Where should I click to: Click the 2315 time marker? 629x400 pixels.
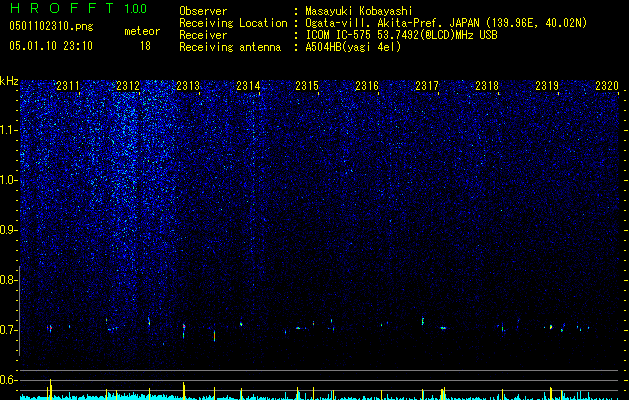coord(307,86)
